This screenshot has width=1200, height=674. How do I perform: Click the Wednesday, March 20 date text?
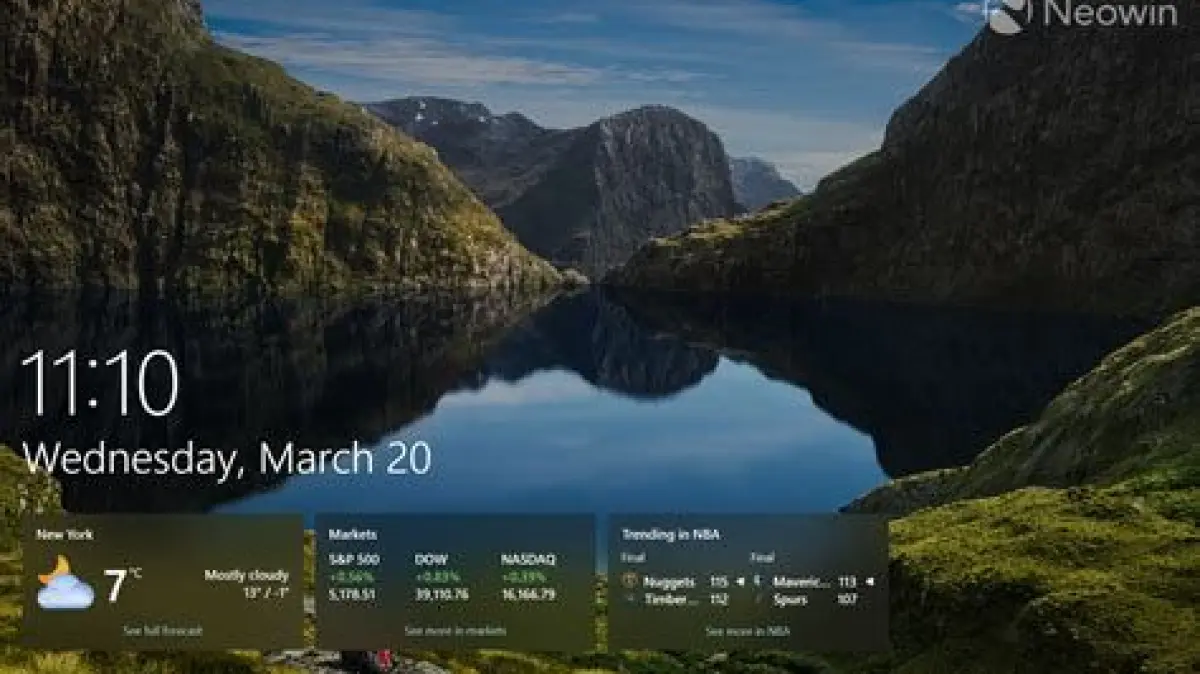pos(227,458)
